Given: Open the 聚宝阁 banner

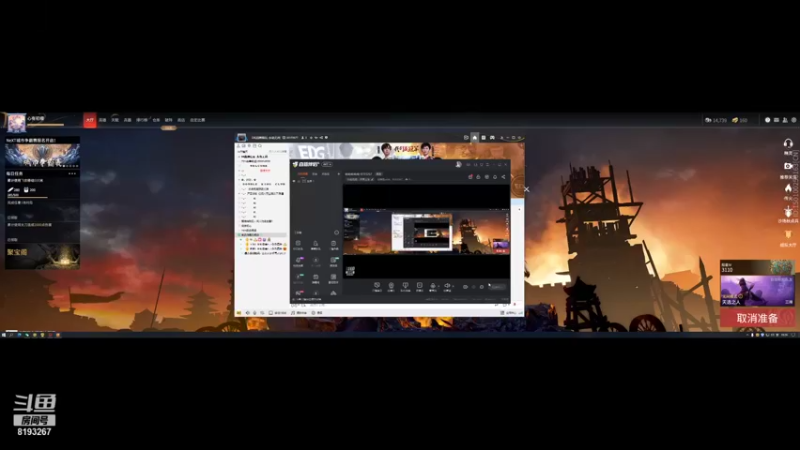Looking at the screenshot, I should pos(42,256).
